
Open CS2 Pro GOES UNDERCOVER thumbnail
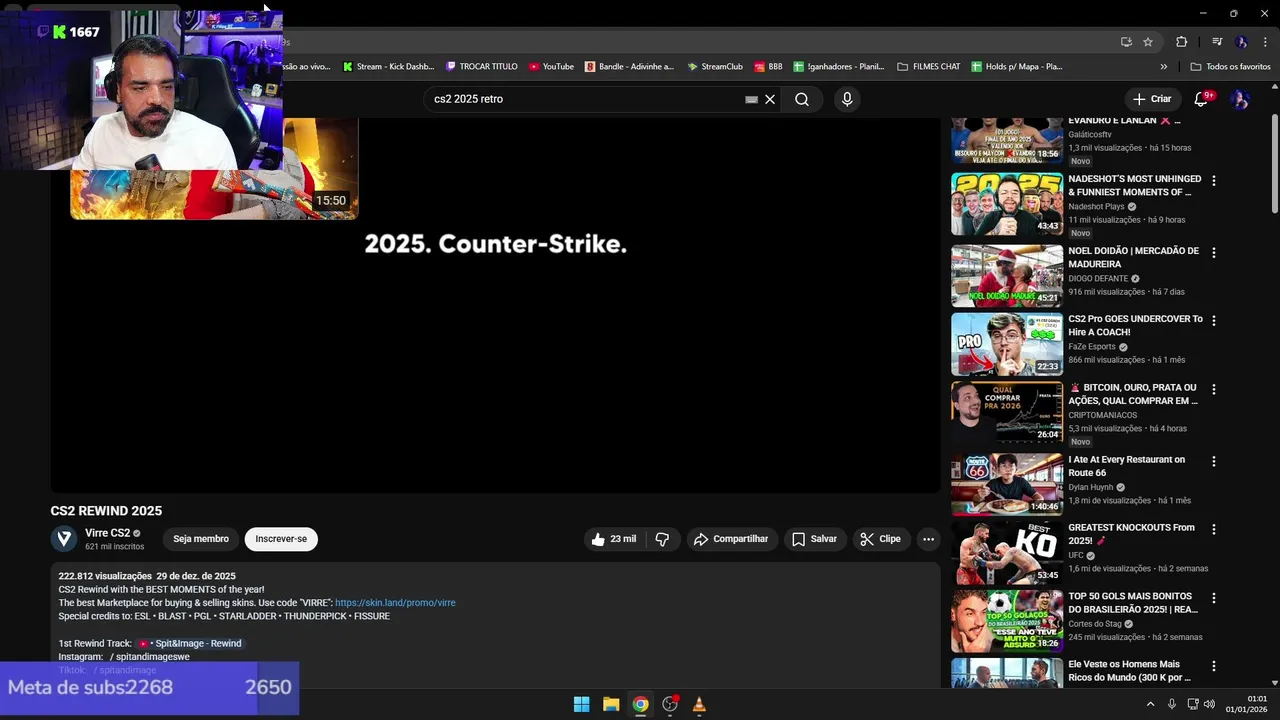pos(1007,344)
